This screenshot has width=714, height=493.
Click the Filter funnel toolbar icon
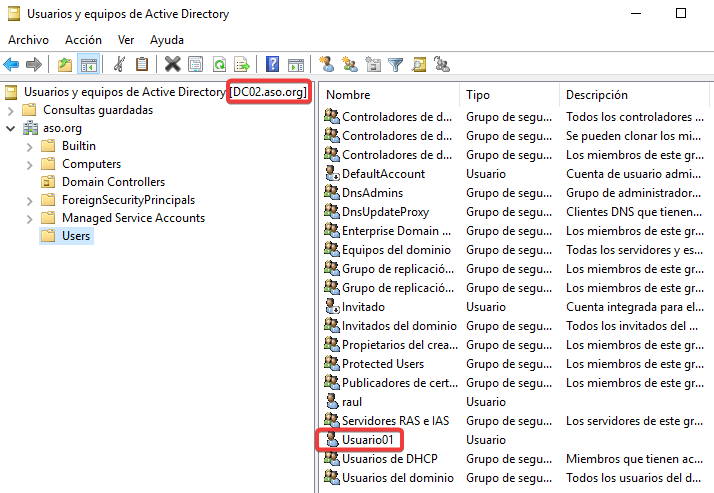click(x=396, y=65)
